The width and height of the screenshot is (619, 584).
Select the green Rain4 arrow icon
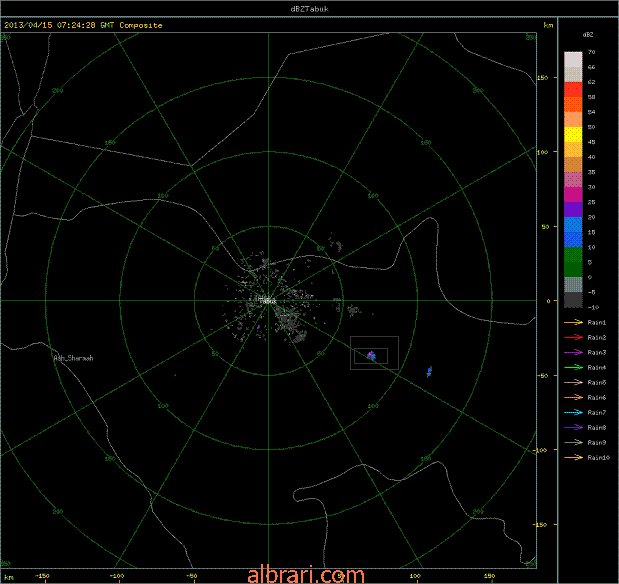tap(574, 367)
